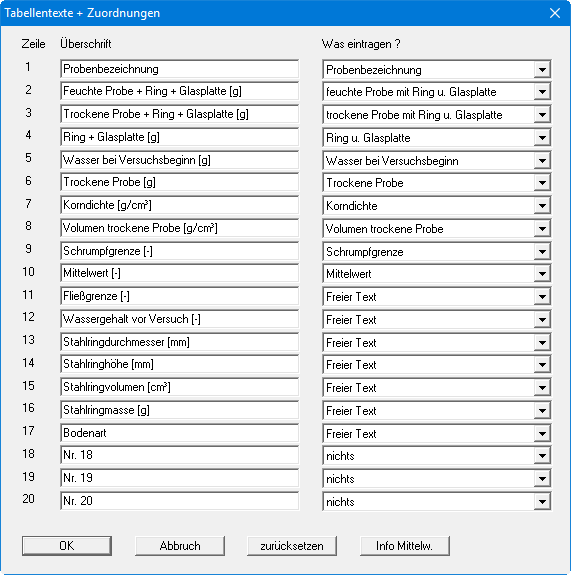The width and height of the screenshot is (571, 575).
Task: Edit the Stahlringhöhe [mm] field
Action: [x=179, y=364]
